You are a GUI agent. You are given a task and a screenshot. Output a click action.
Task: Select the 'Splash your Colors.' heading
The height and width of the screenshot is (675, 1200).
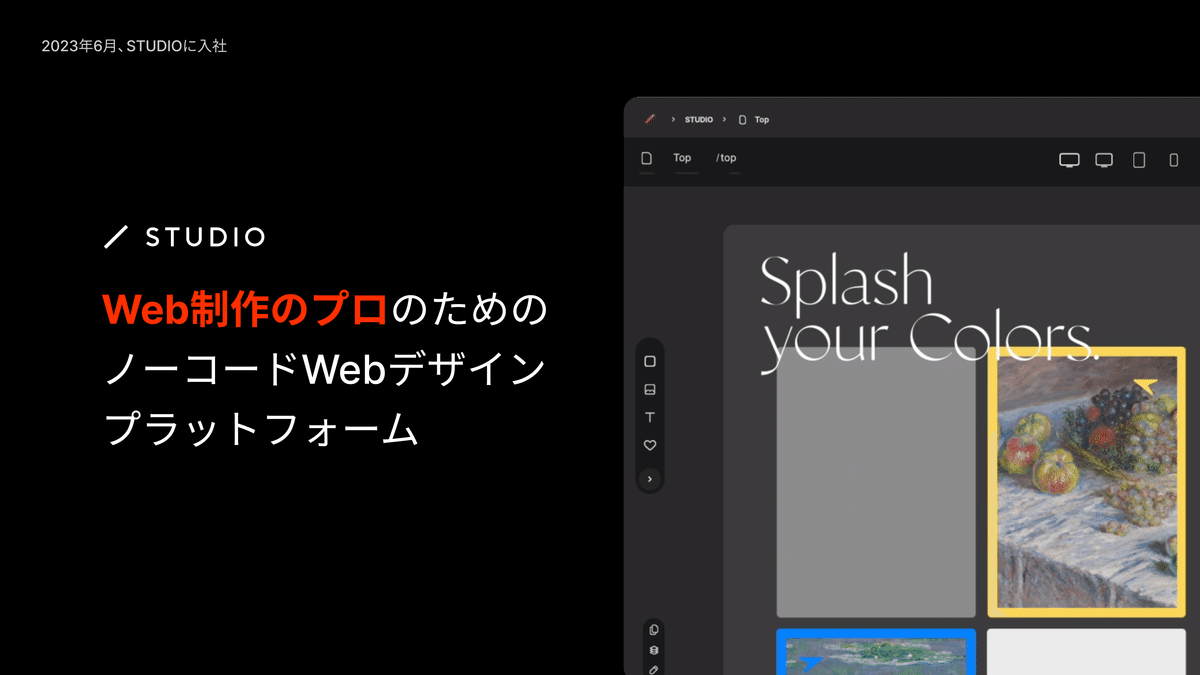point(928,312)
